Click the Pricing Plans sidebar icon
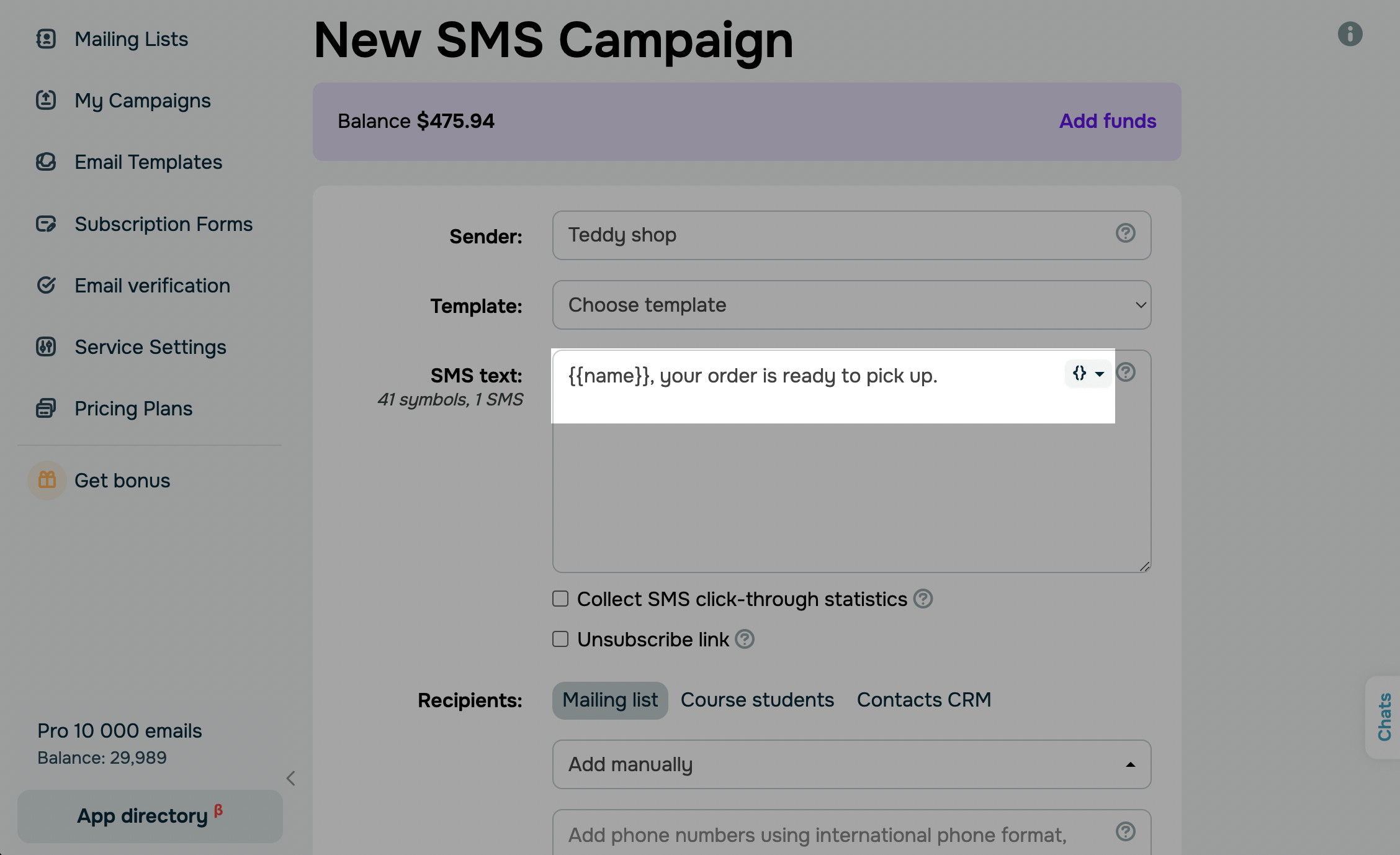Viewport: 1400px width, 855px height. point(46,408)
